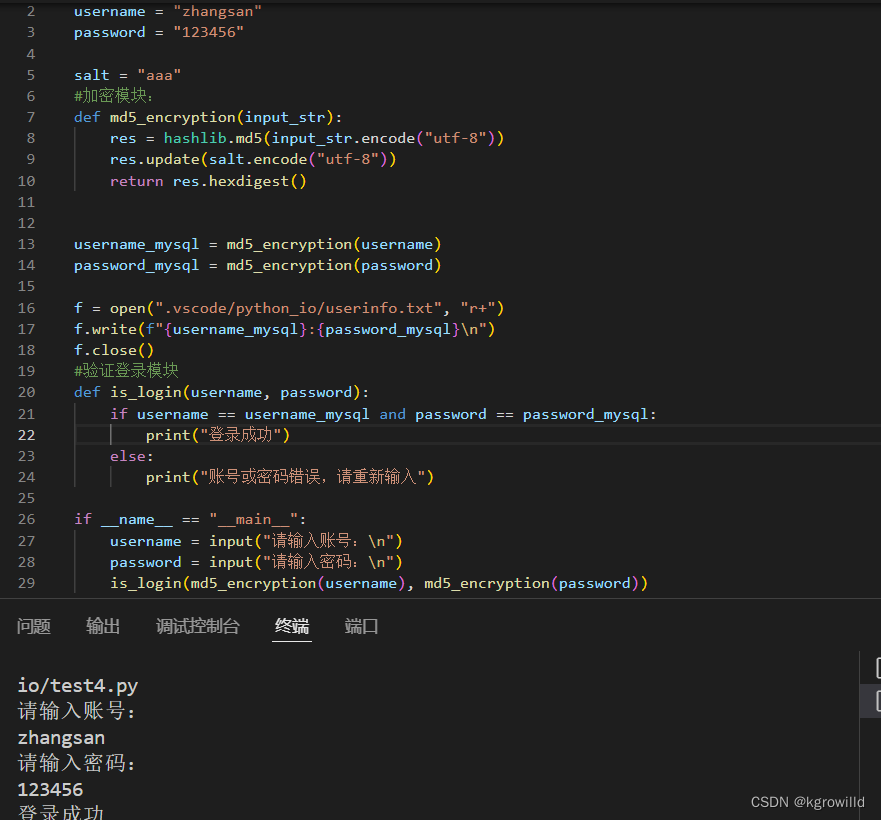
Task: Click the 'input("请输入账号' line
Action: [x=256, y=541]
